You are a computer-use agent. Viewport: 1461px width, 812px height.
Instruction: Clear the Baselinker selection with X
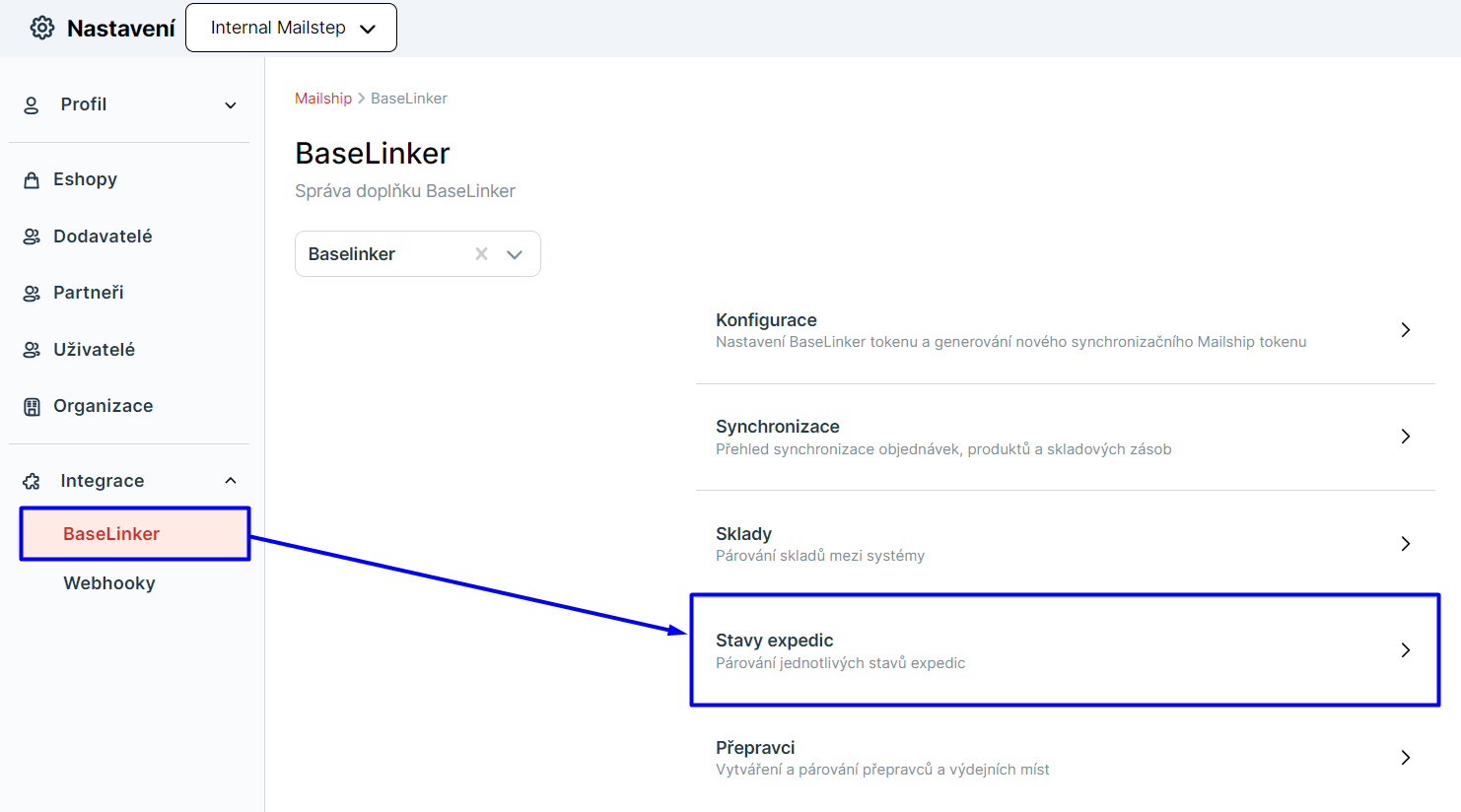click(x=481, y=254)
